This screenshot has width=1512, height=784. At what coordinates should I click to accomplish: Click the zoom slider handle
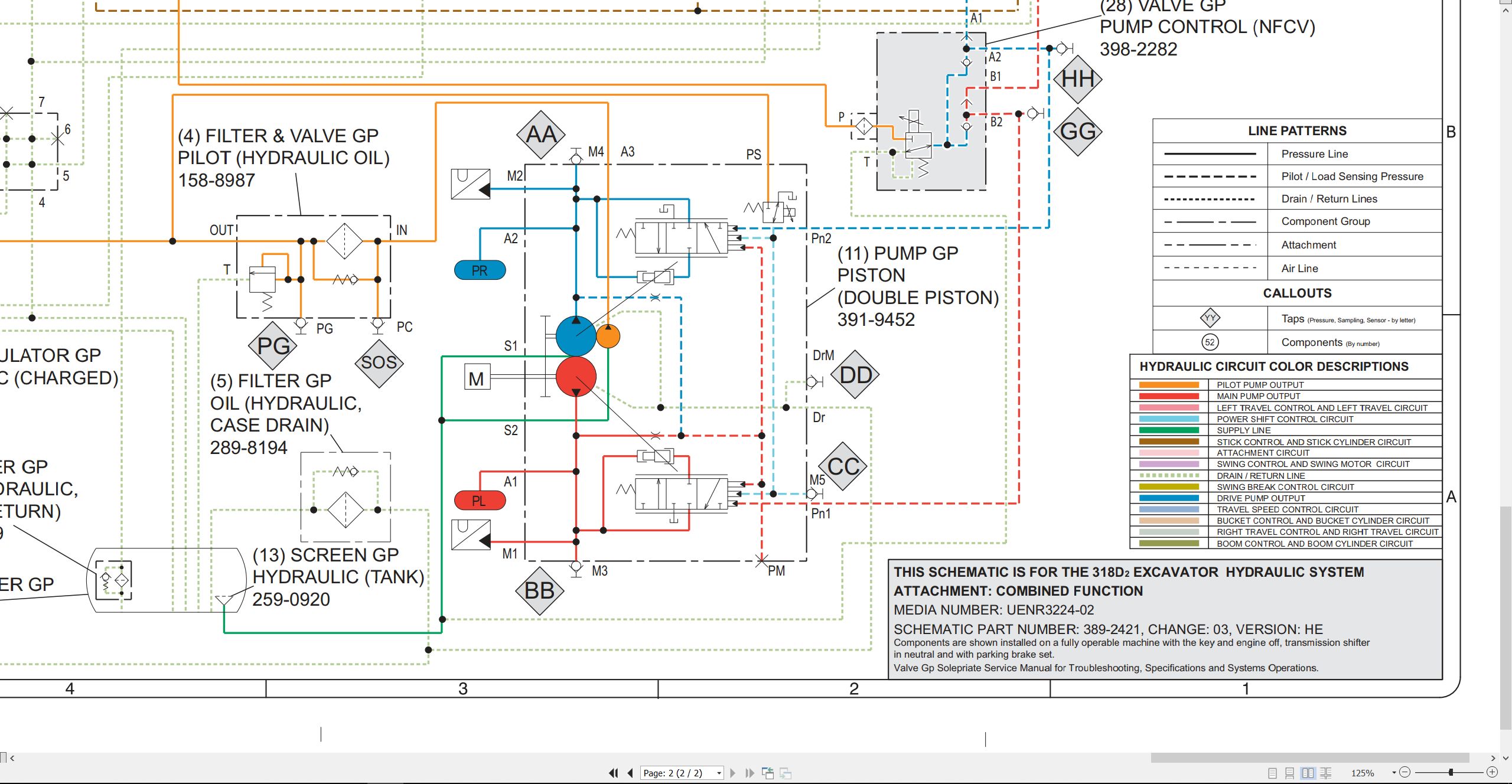point(1451,772)
